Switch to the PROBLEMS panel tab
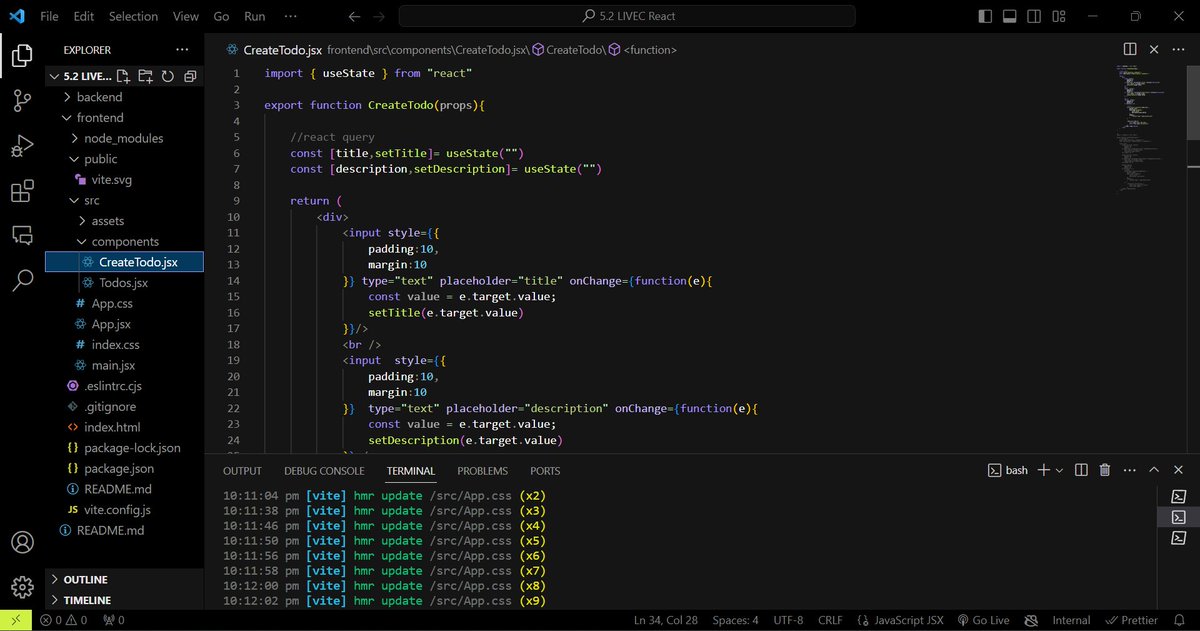This screenshot has height=631, width=1200. (482, 471)
